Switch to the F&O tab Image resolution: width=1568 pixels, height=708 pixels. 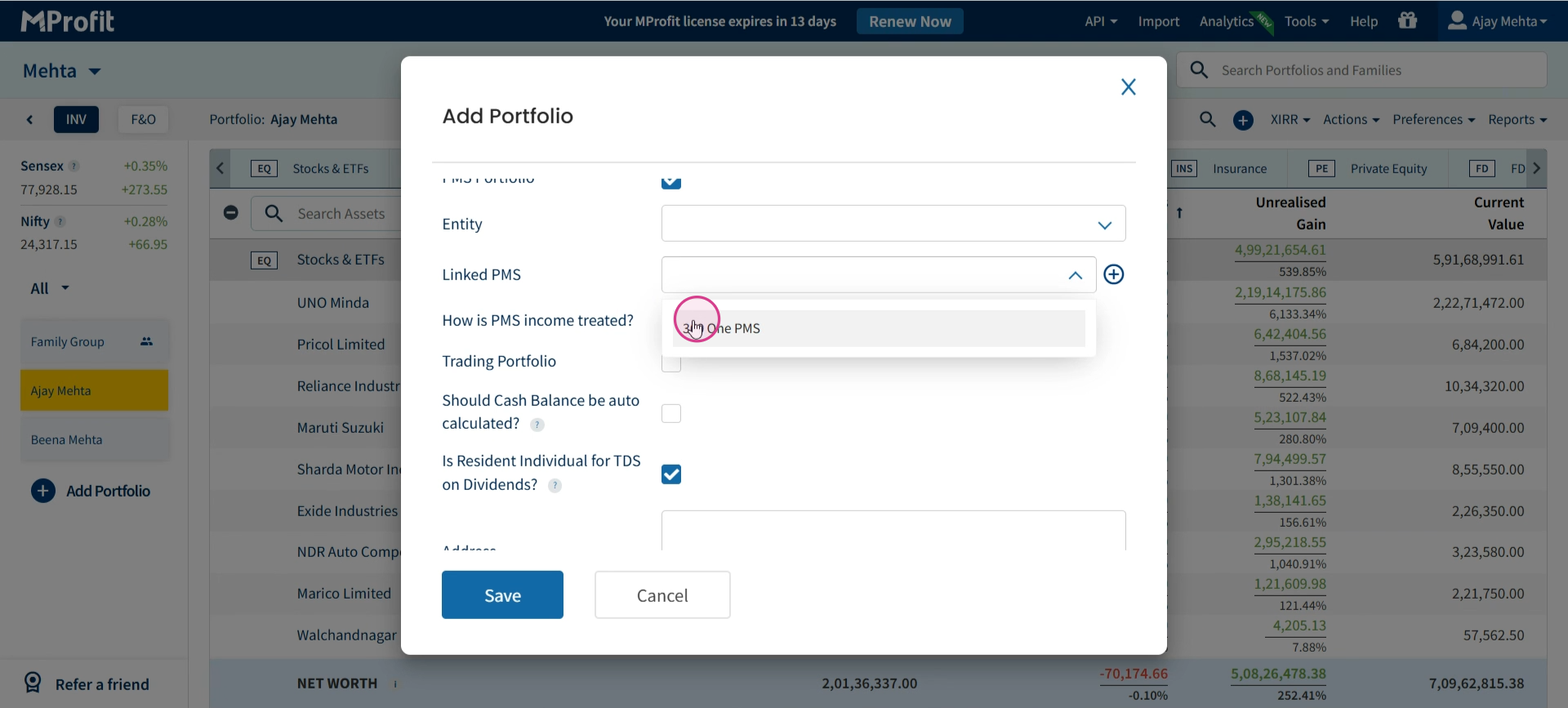point(143,119)
